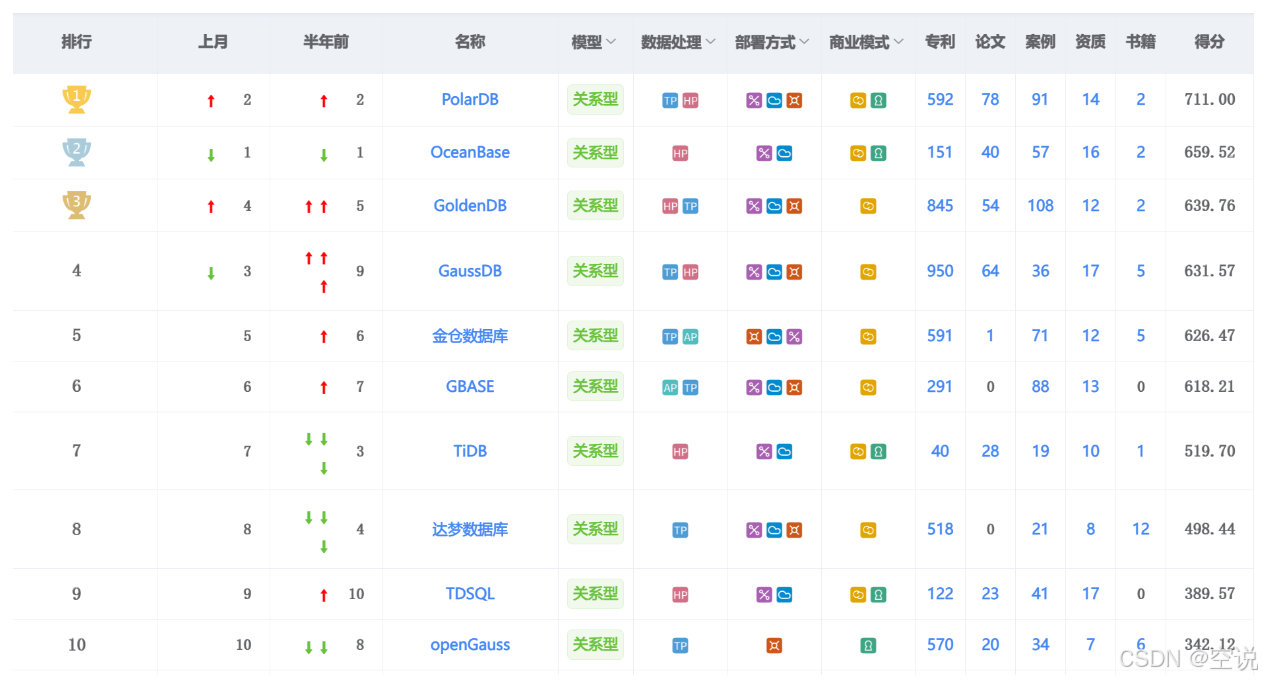
Task: Open the openGauss database link
Action: tap(470, 645)
